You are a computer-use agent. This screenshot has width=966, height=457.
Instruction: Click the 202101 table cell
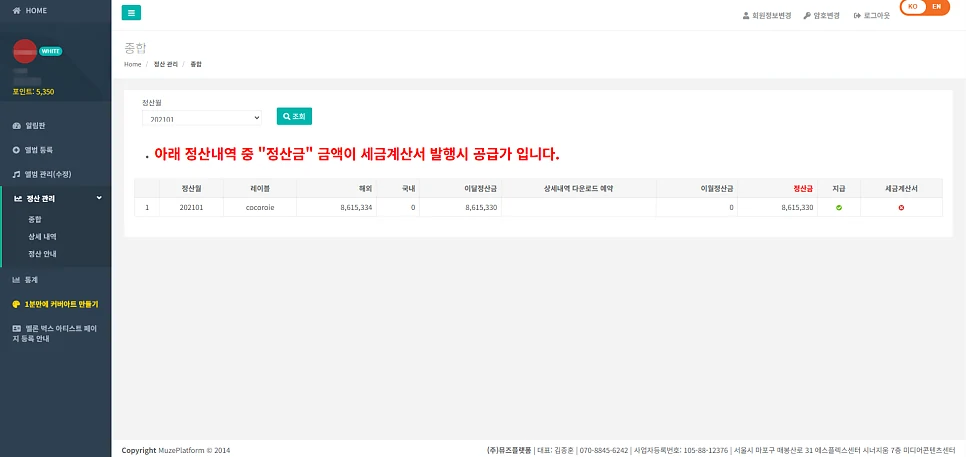(191, 208)
